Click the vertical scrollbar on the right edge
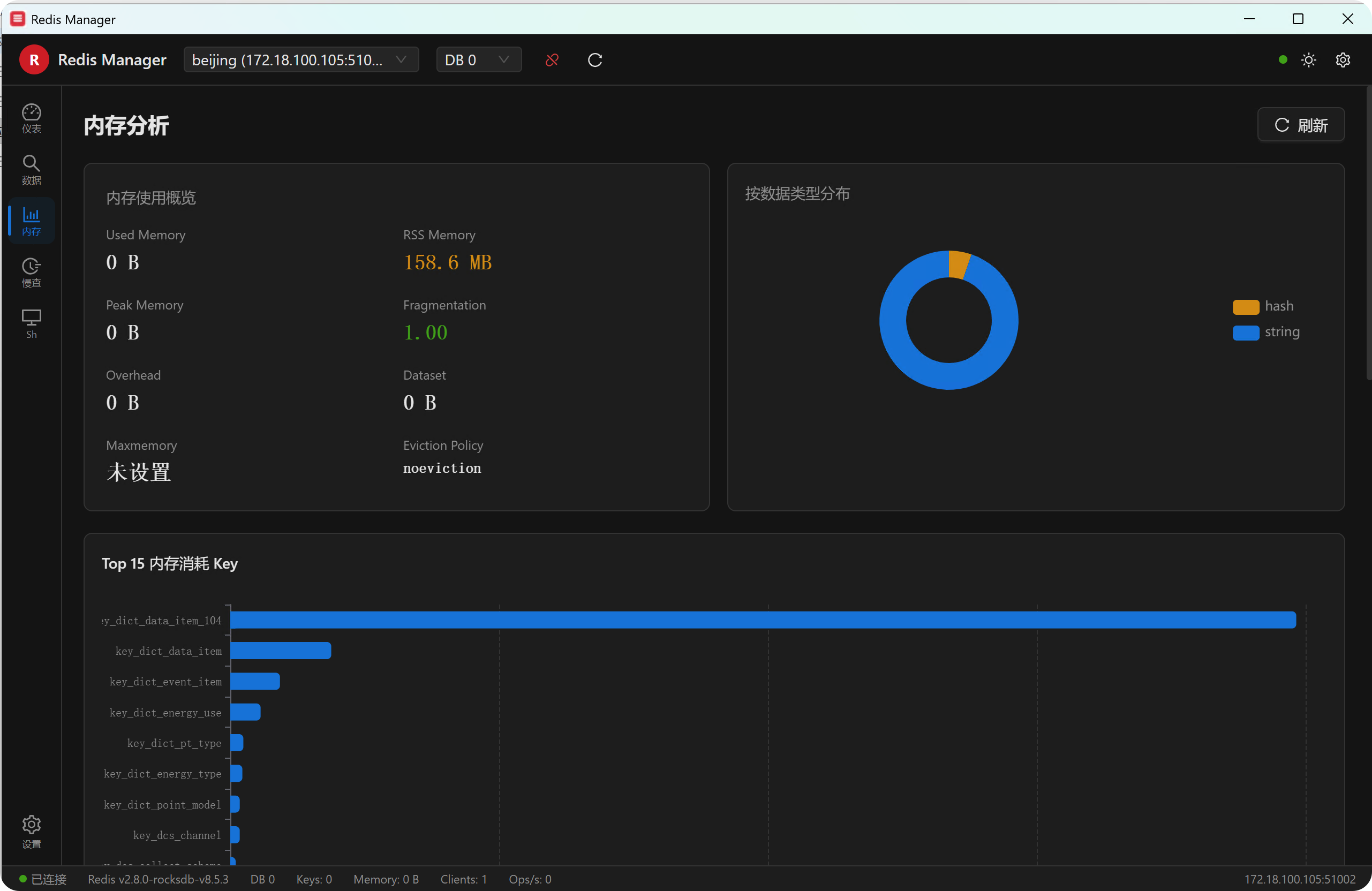 [1369, 233]
